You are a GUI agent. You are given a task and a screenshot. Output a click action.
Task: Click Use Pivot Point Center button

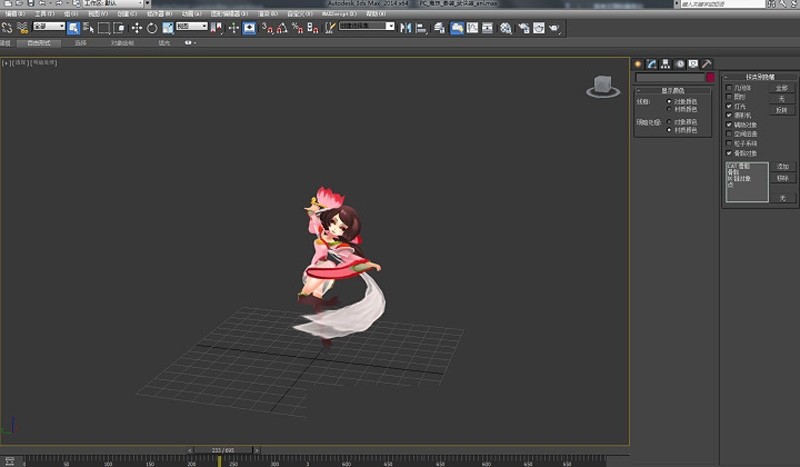[217, 28]
